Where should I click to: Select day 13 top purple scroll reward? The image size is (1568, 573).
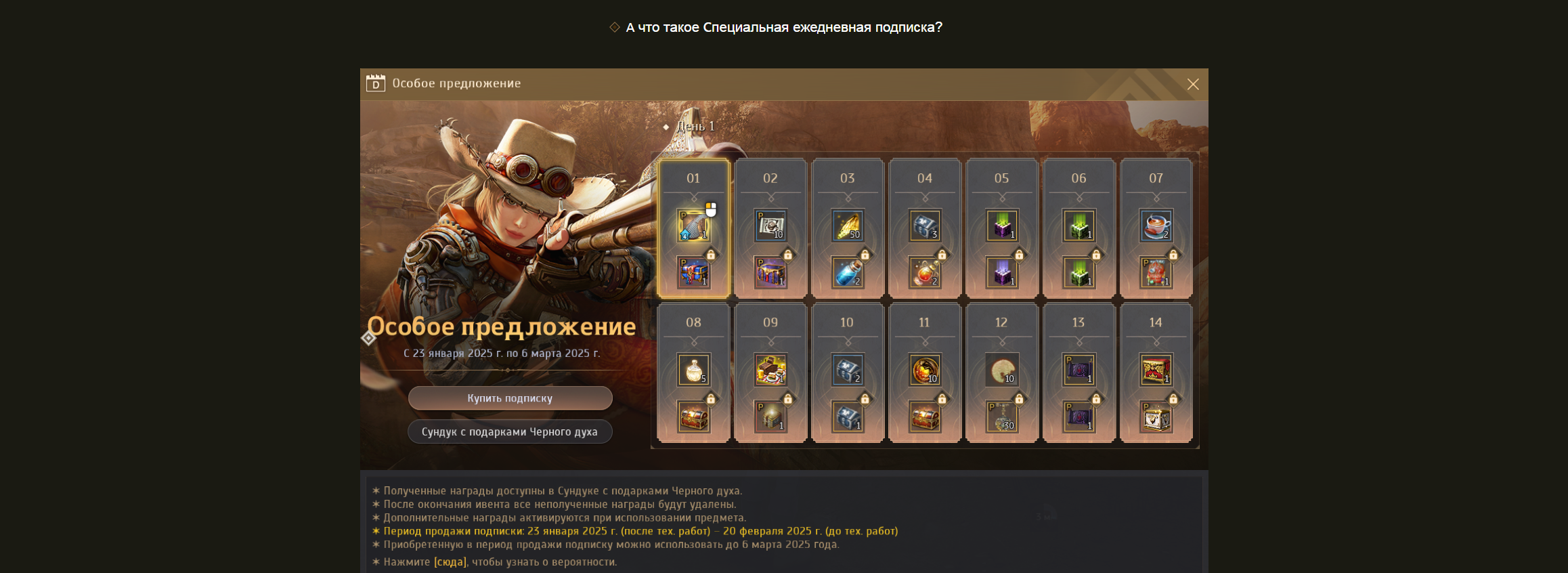[x=1079, y=370]
